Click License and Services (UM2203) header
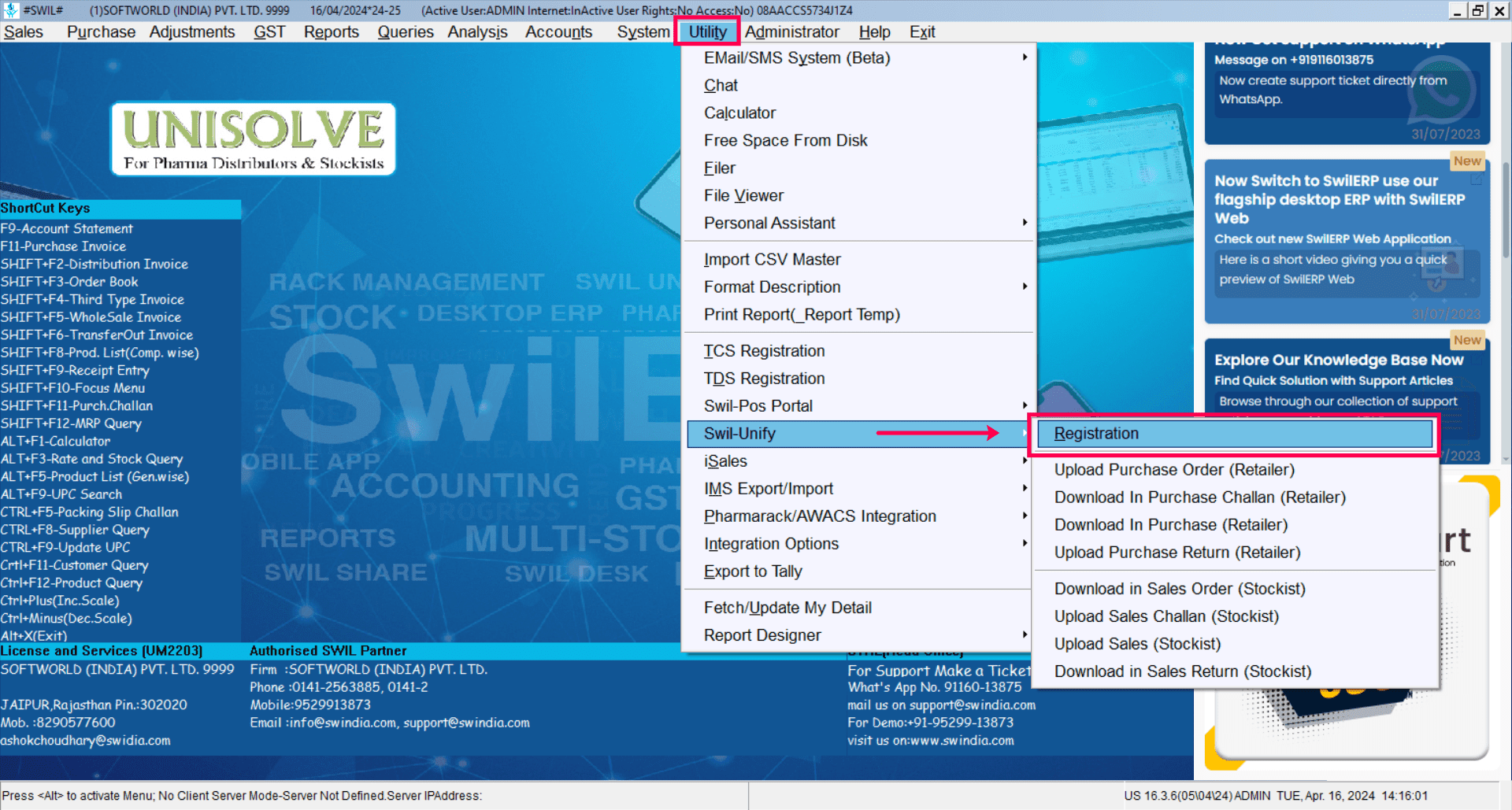 [x=102, y=651]
